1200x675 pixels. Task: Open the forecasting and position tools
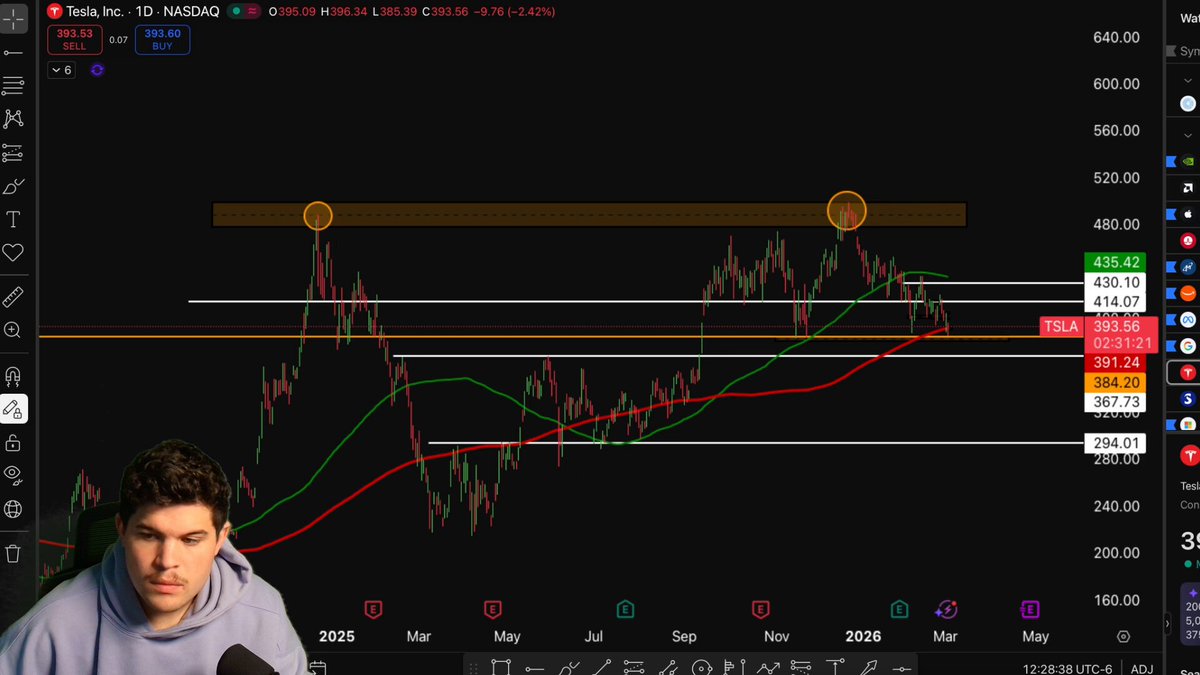[x=13, y=153]
